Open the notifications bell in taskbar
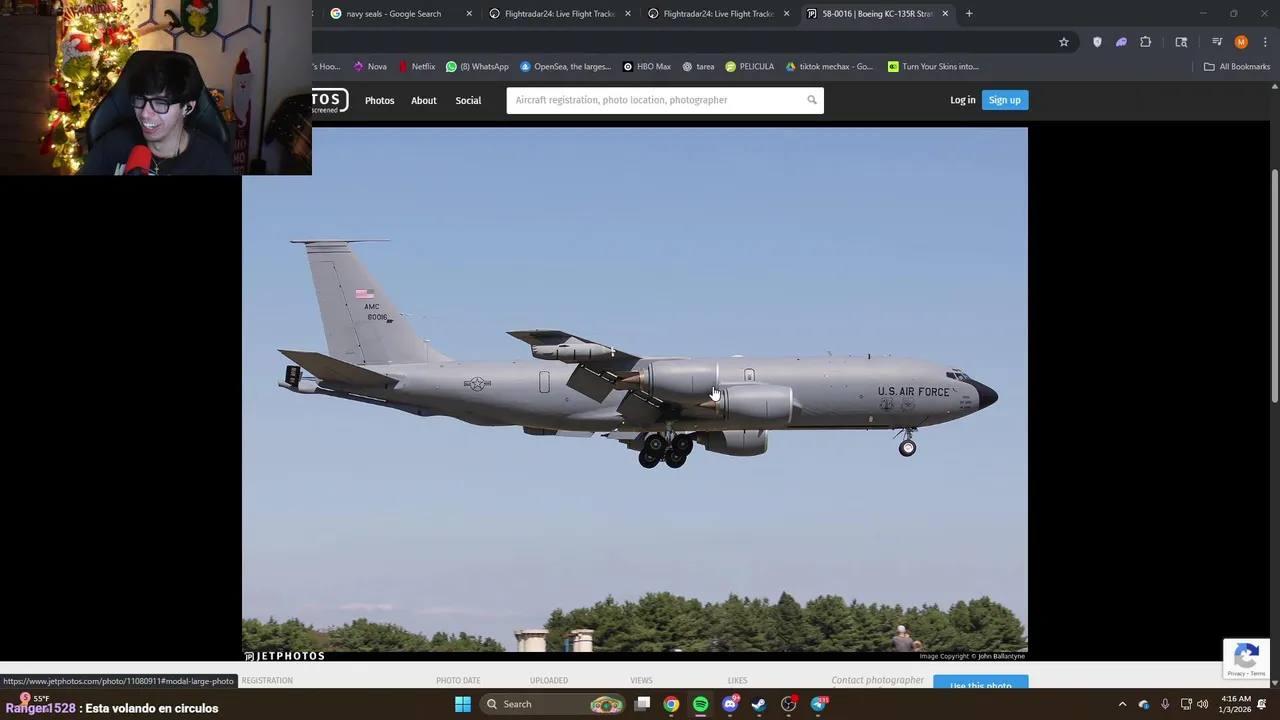 point(1263,704)
